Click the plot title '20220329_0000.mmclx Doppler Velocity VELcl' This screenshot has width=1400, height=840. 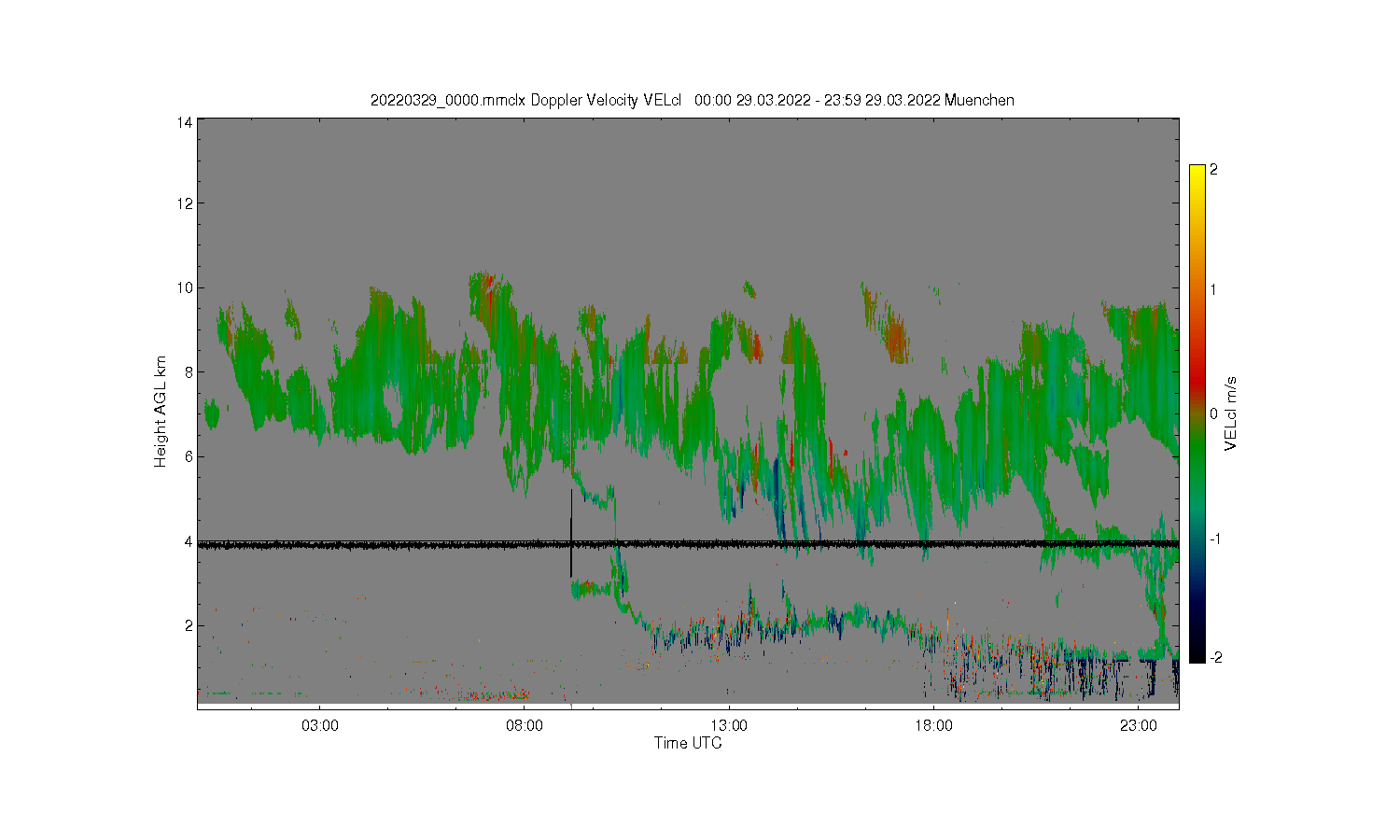click(525, 100)
